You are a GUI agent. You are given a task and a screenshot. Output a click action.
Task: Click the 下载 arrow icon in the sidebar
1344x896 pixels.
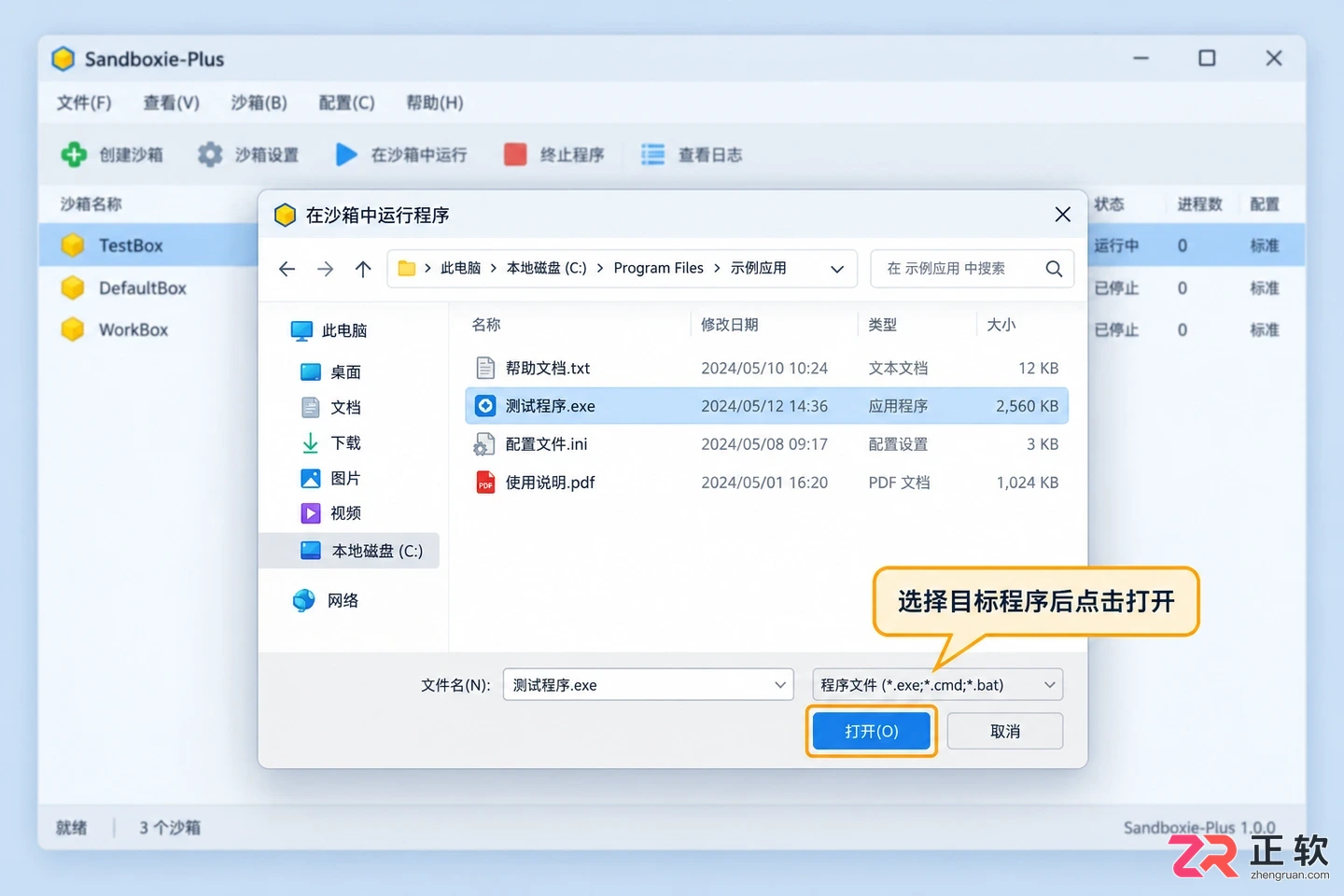point(311,442)
